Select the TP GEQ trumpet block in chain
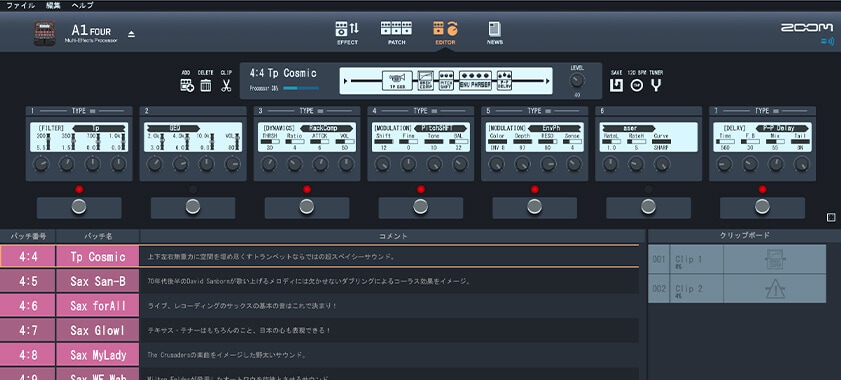 [397, 81]
